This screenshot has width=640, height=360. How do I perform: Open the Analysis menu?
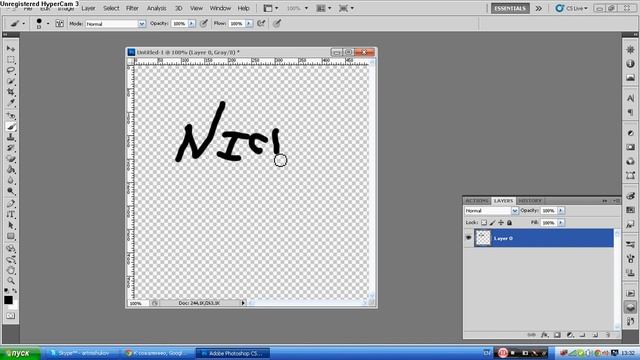[x=156, y=8]
